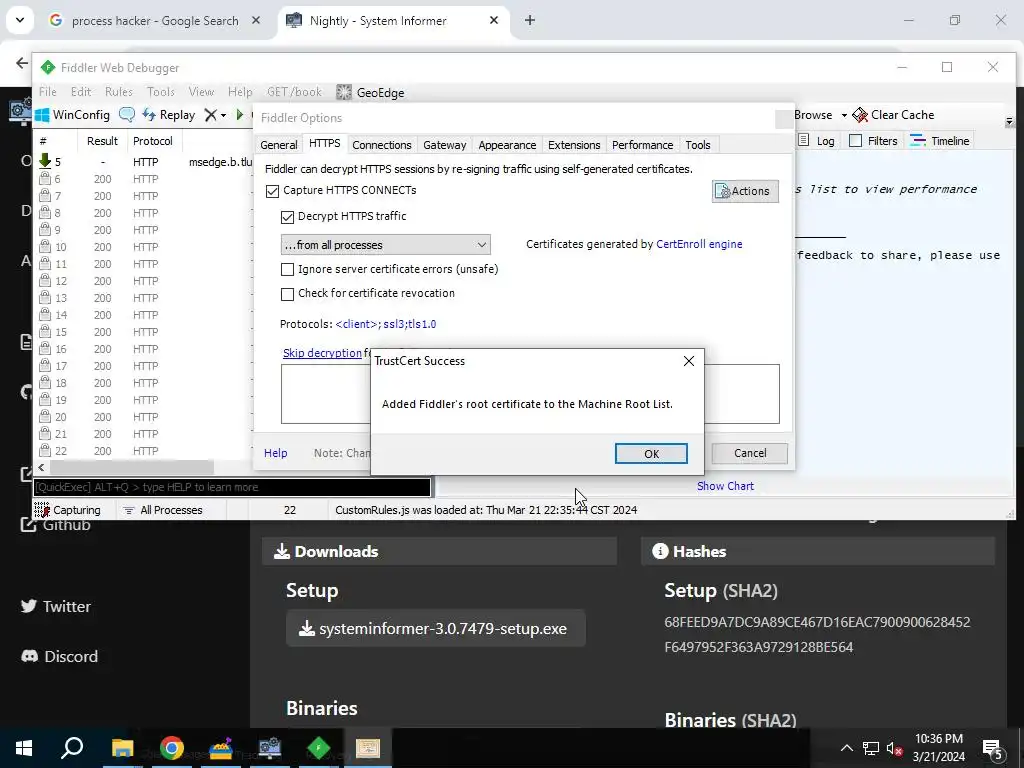This screenshot has height=768, width=1024.
Task: Select session row 22 lock icon
Action: coord(45,450)
